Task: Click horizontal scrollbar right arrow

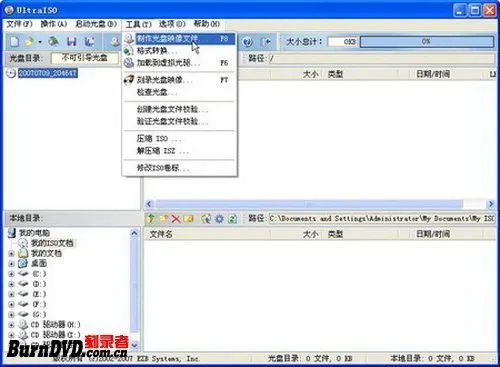Action: [x=490, y=204]
